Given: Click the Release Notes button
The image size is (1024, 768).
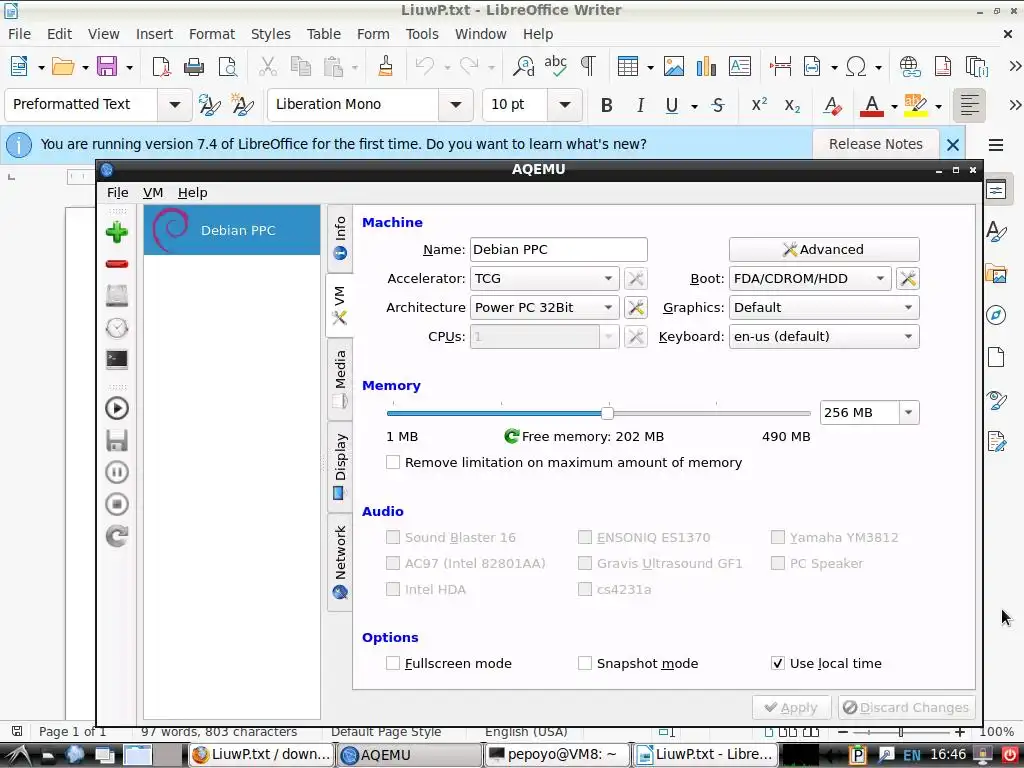Looking at the screenshot, I should point(876,144).
